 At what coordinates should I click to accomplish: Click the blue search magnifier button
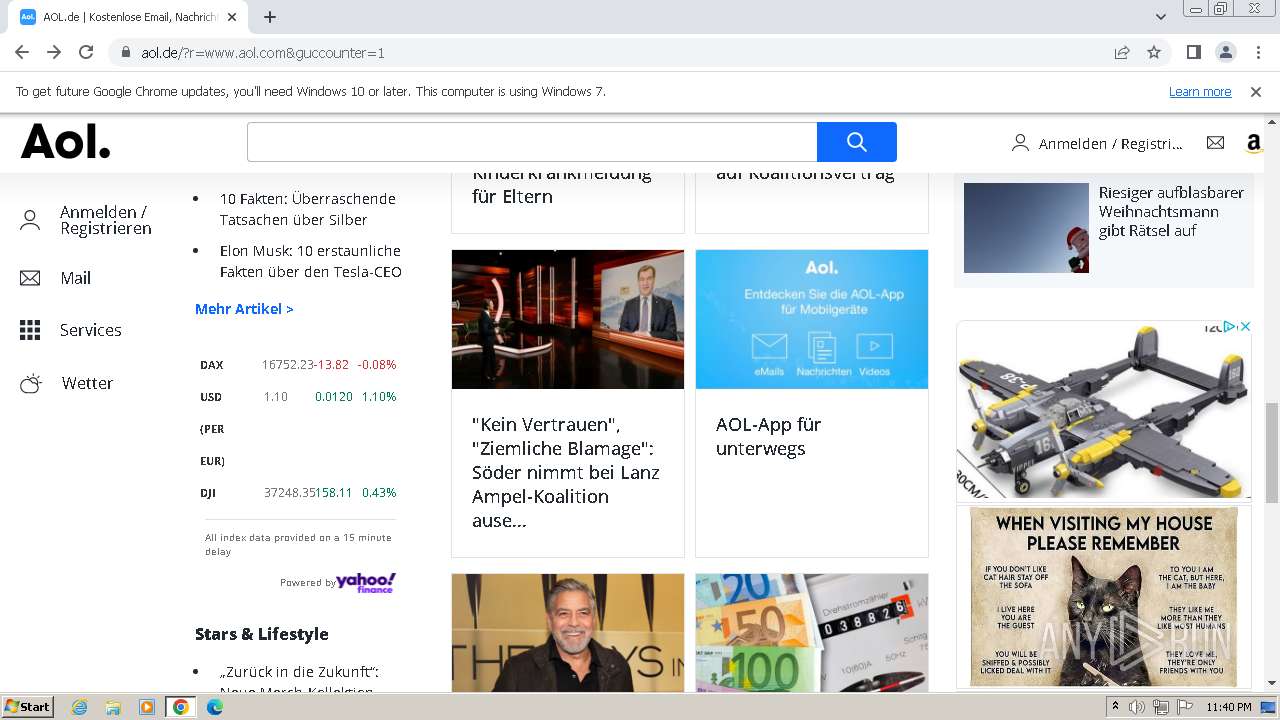pos(856,142)
